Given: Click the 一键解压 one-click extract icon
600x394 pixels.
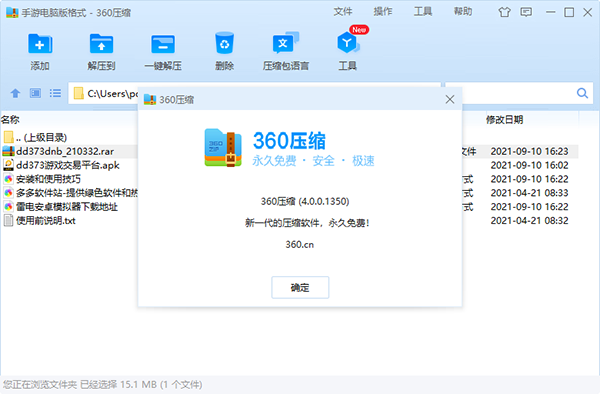Looking at the screenshot, I should click(x=163, y=44).
